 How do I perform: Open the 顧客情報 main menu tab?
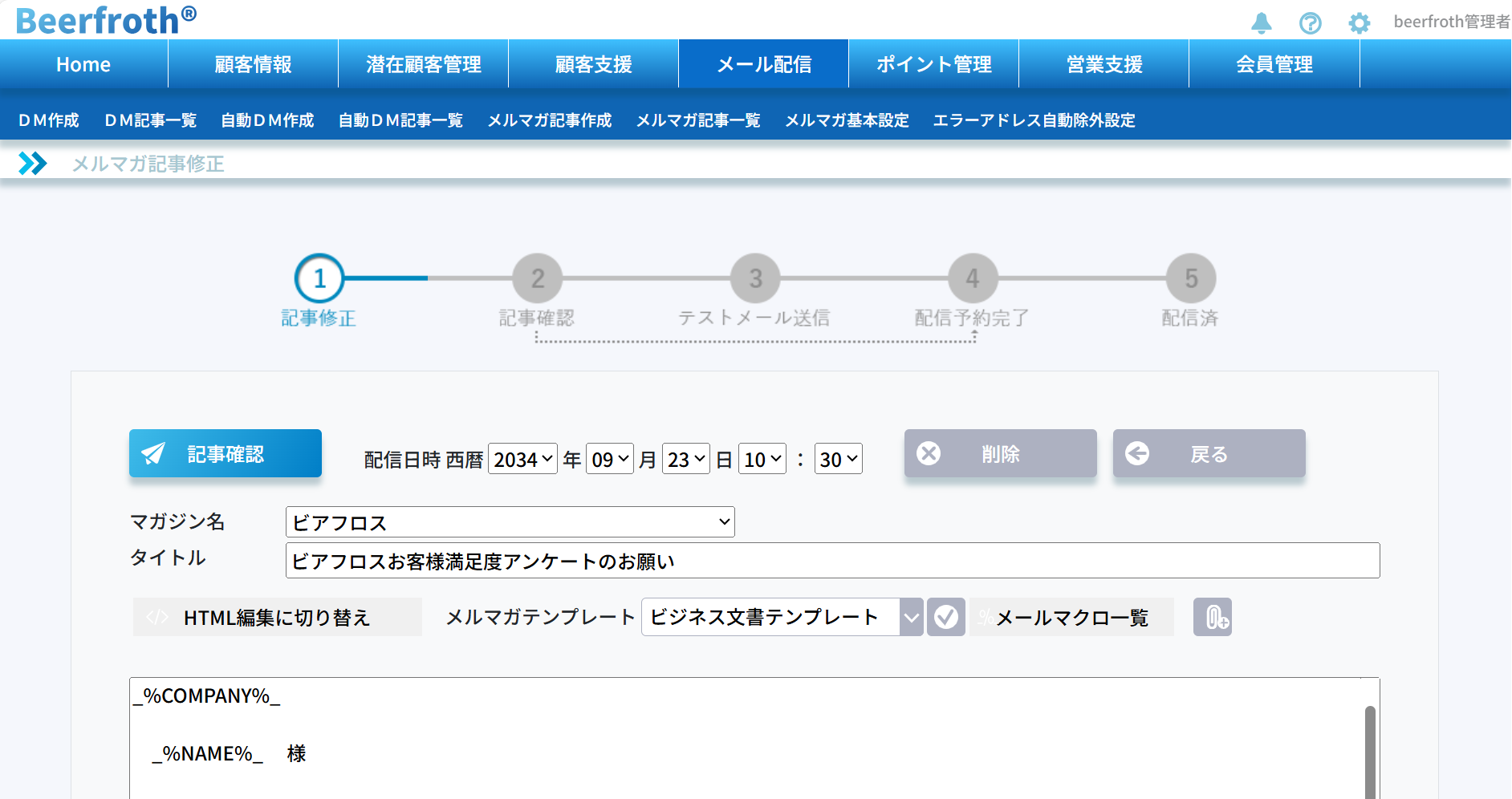(253, 64)
